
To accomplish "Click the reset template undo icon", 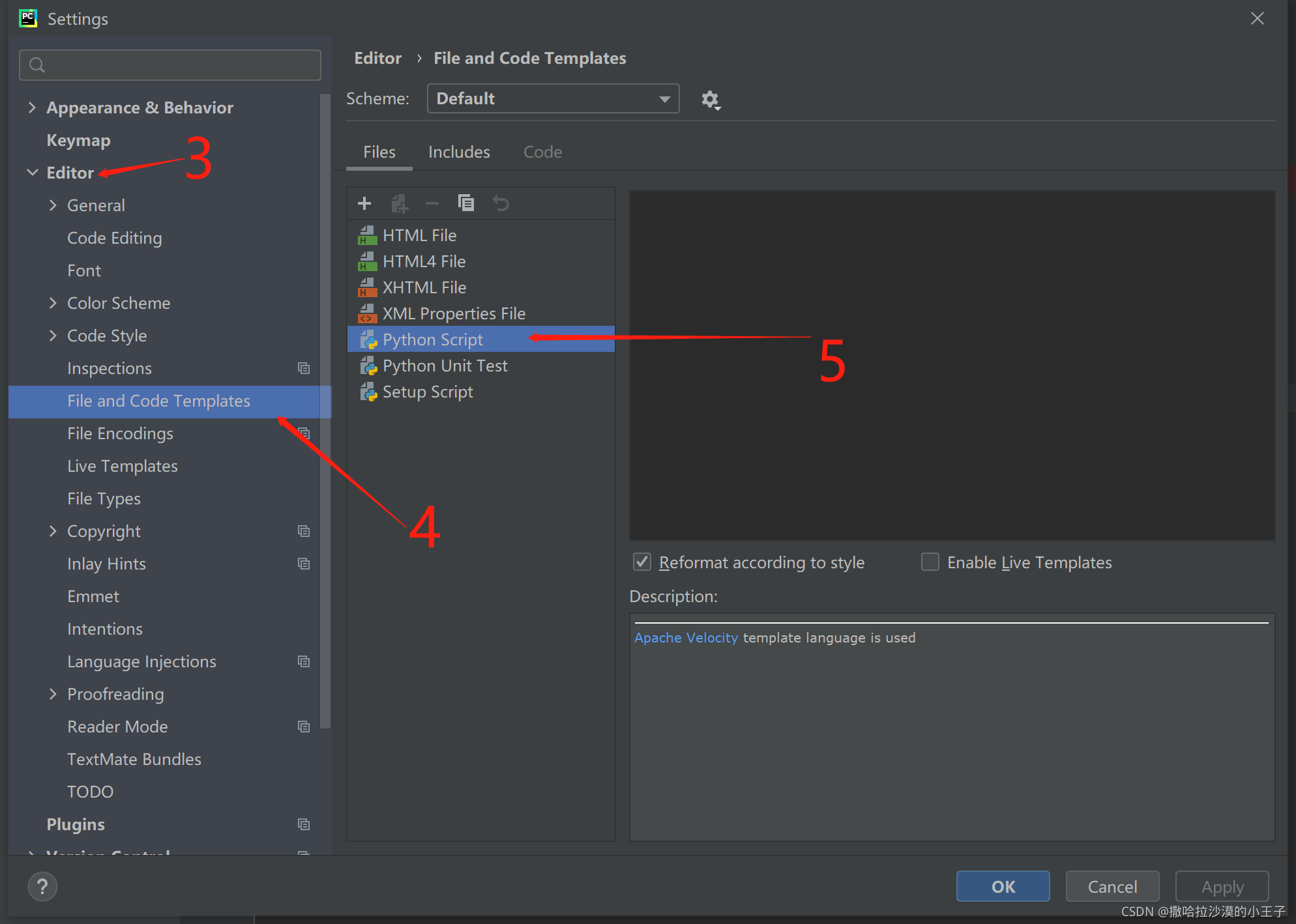I will (x=500, y=205).
